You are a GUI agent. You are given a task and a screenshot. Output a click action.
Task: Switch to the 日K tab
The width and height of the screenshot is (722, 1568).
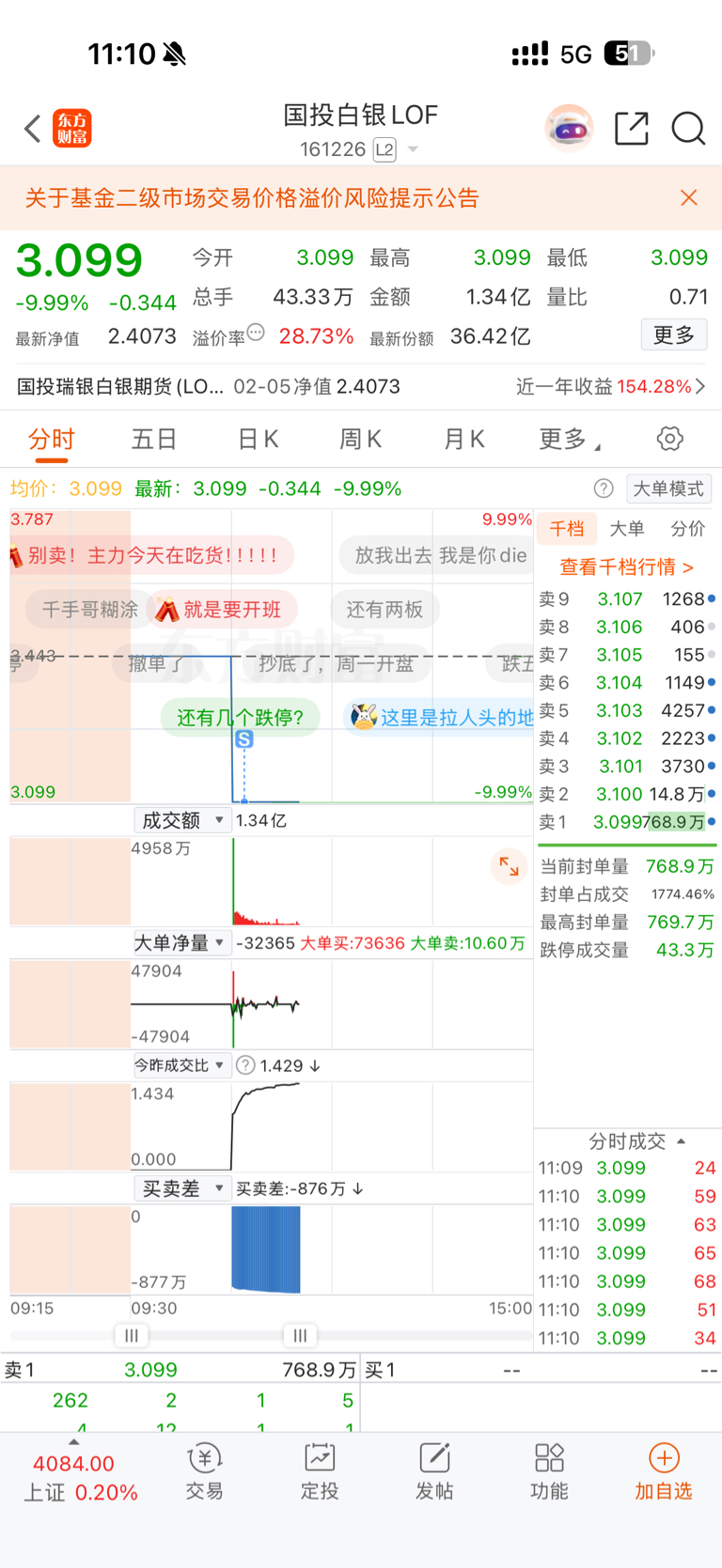click(258, 439)
